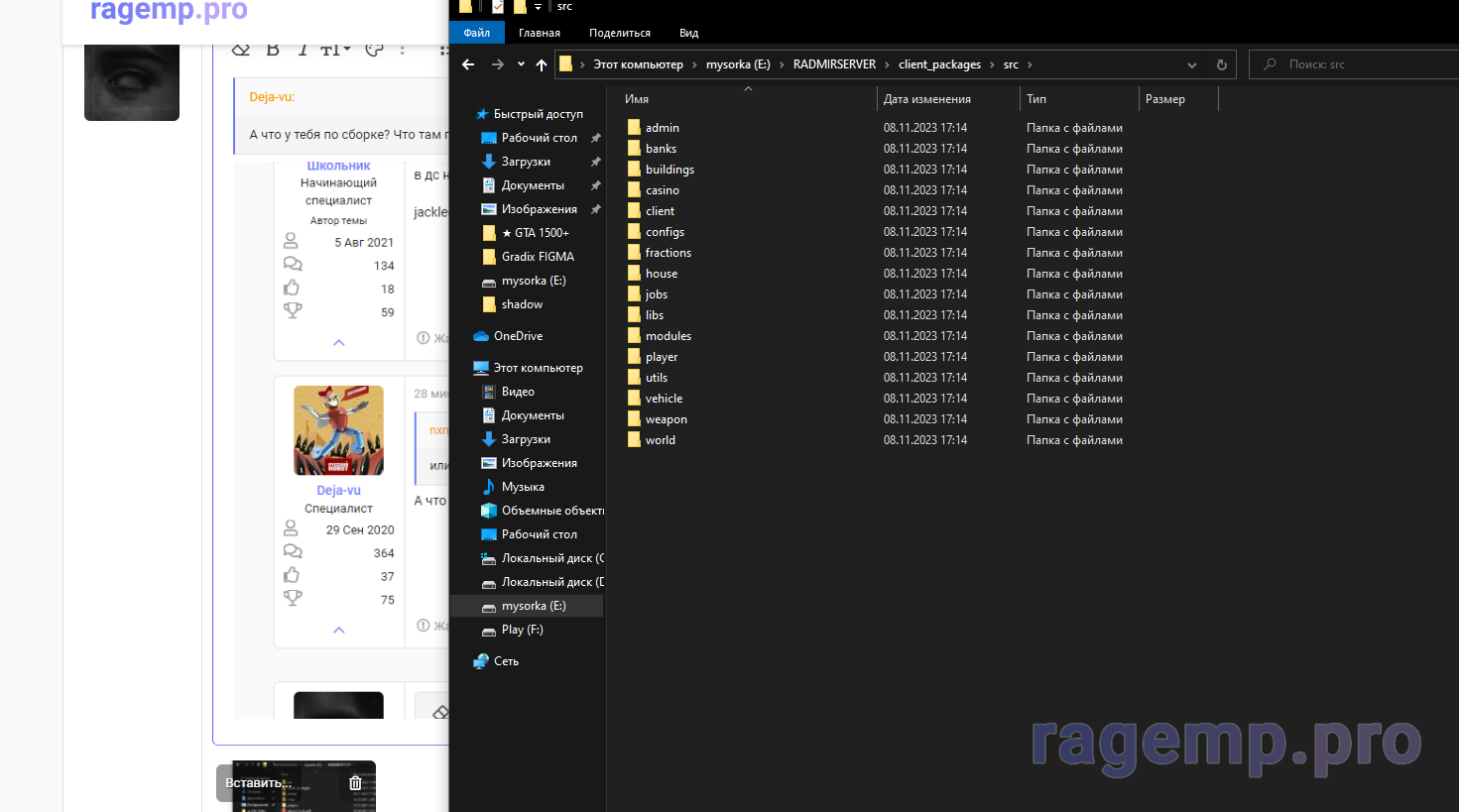Click the Bold formatting icon

(273, 50)
